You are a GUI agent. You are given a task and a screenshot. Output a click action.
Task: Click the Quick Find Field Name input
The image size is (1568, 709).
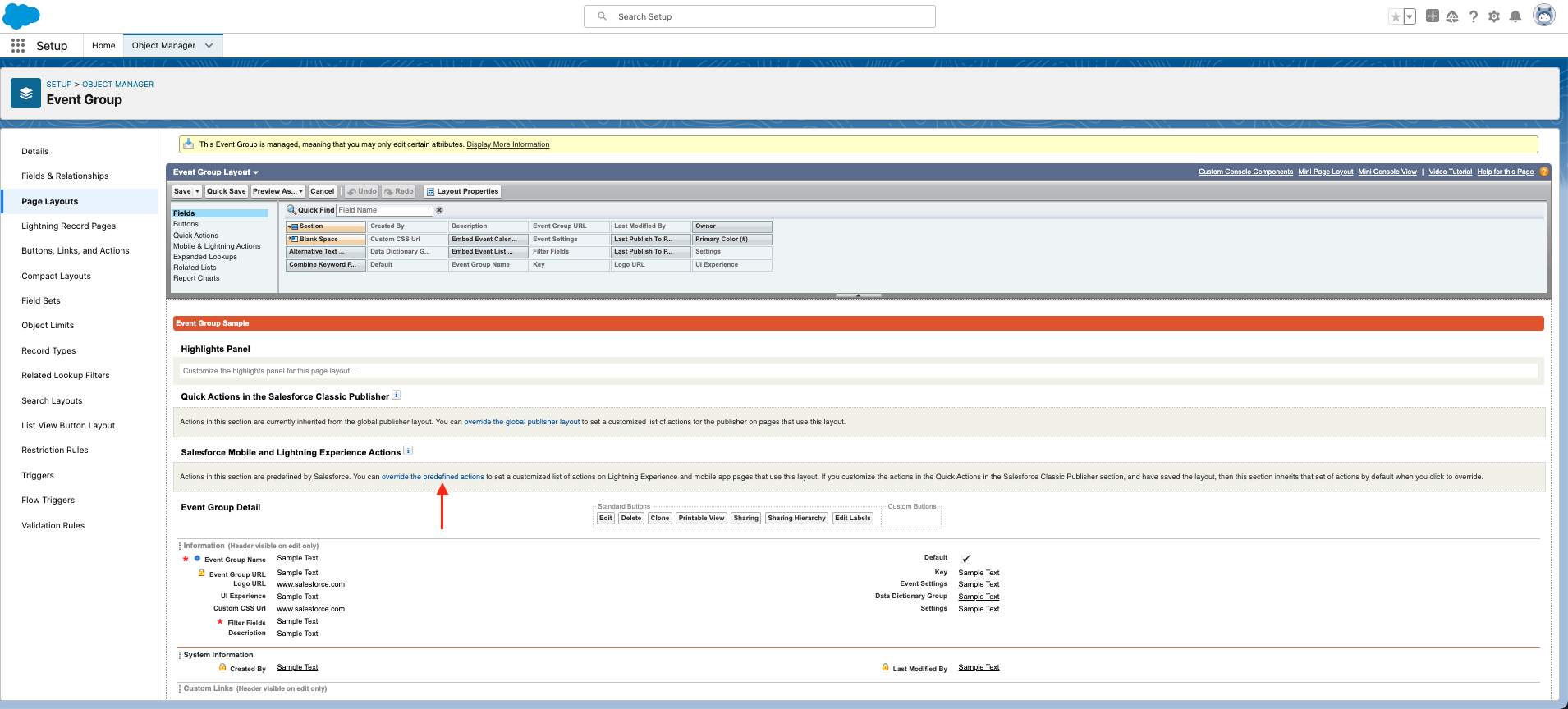384,210
